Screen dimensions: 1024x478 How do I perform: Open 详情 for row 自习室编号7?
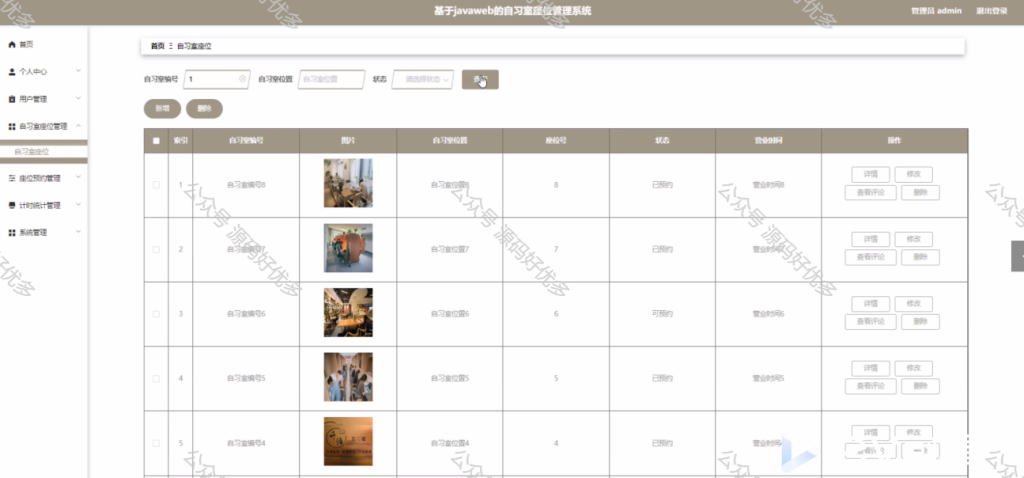pyautogui.click(x=870, y=239)
